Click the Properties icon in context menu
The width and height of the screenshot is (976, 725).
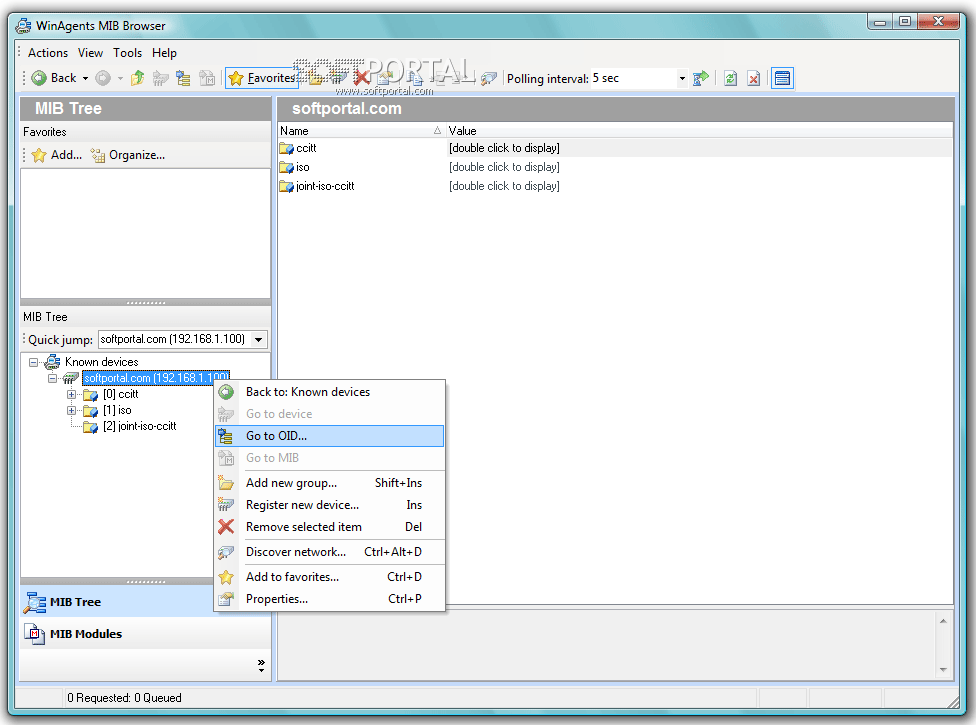pos(226,599)
